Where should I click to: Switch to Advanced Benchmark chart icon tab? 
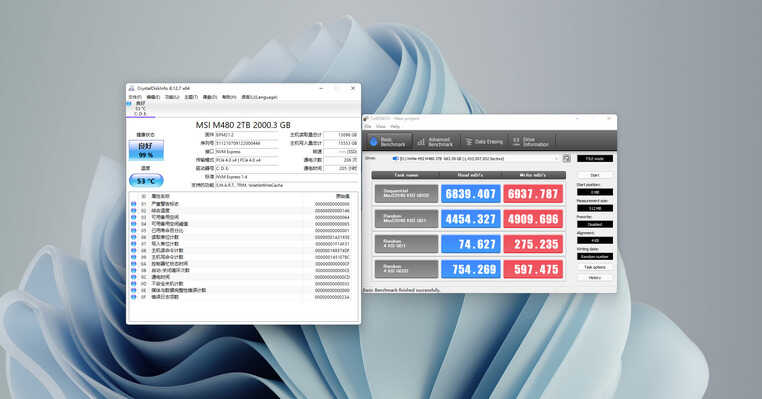tap(435, 141)
